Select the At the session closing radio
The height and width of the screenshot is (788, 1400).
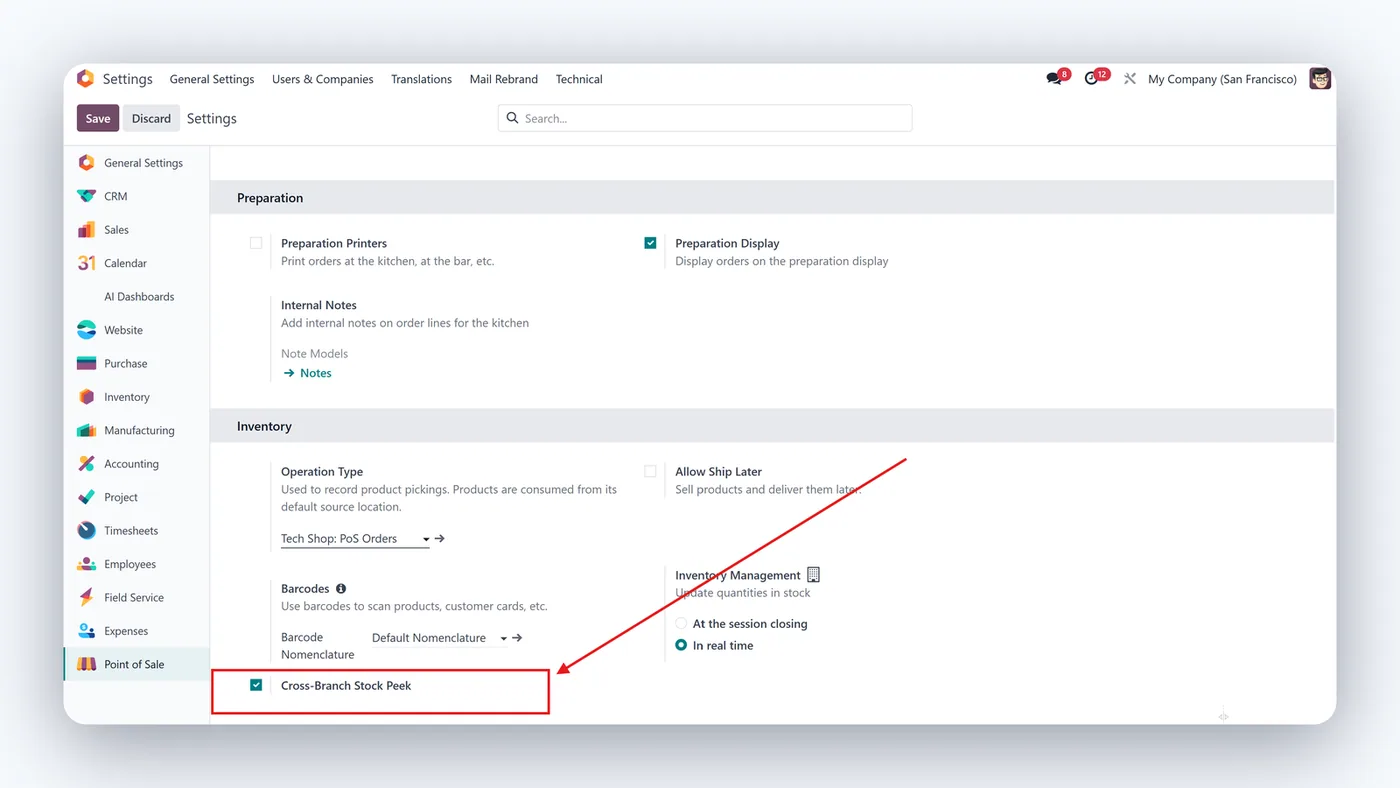coord(681,624)
